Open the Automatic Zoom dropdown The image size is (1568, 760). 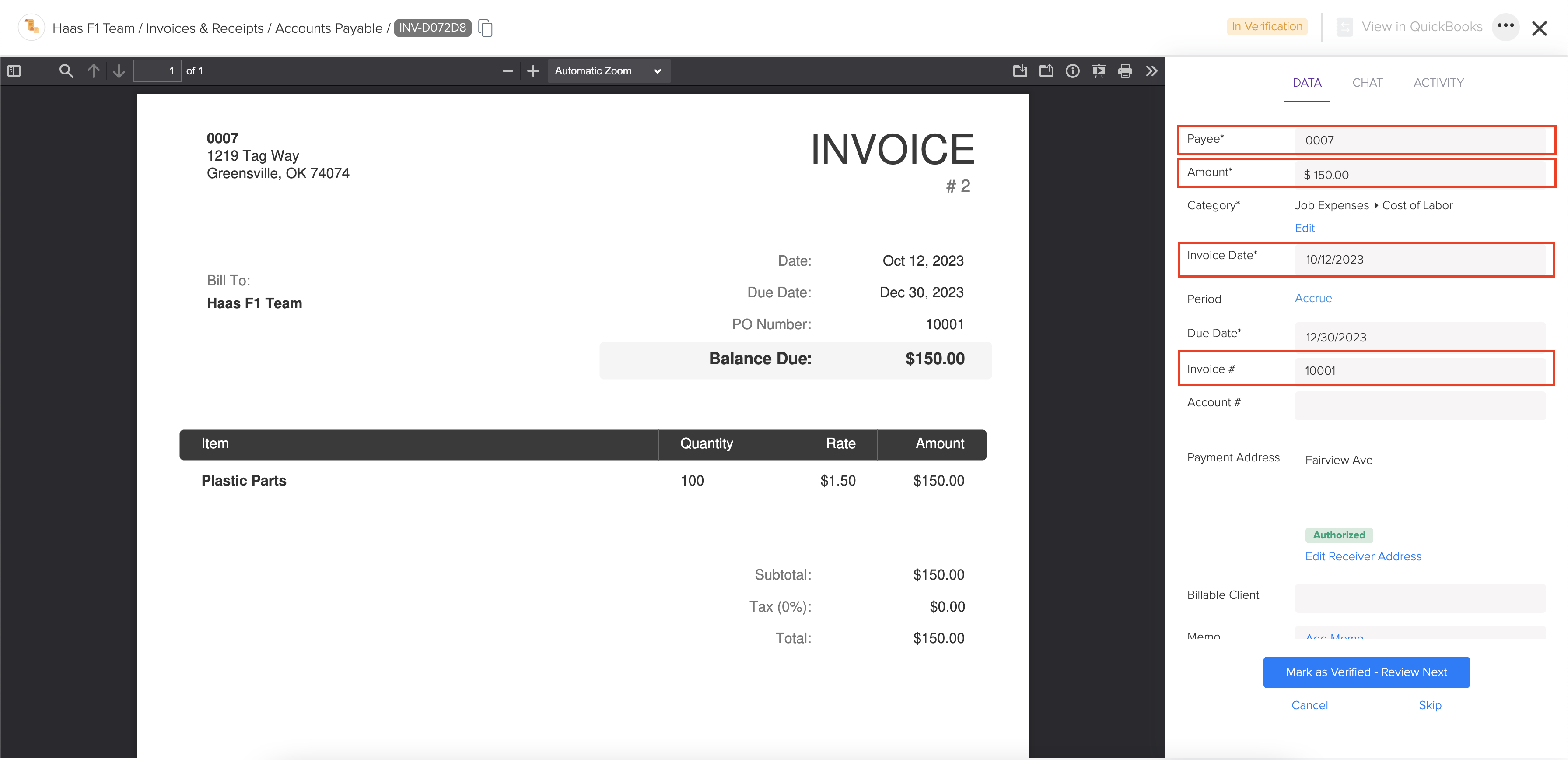(x=608, y=70)
